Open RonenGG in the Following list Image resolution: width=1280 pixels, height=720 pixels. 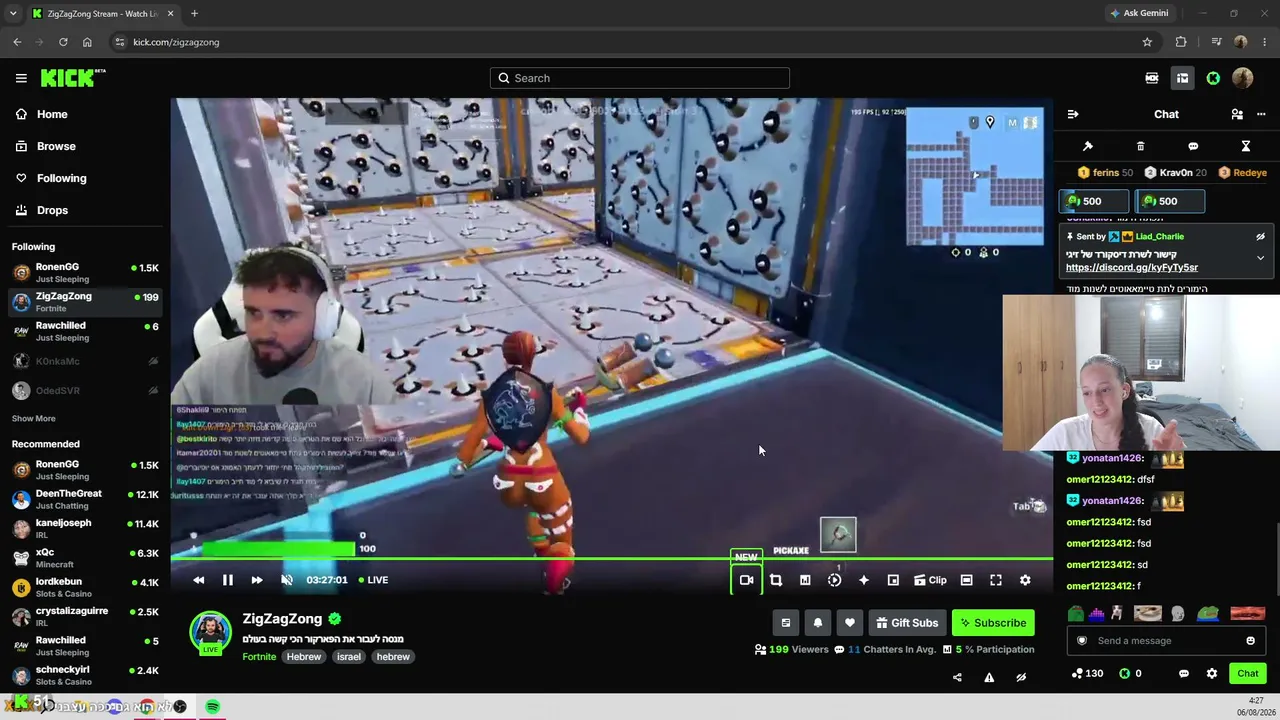click(85, 273)
